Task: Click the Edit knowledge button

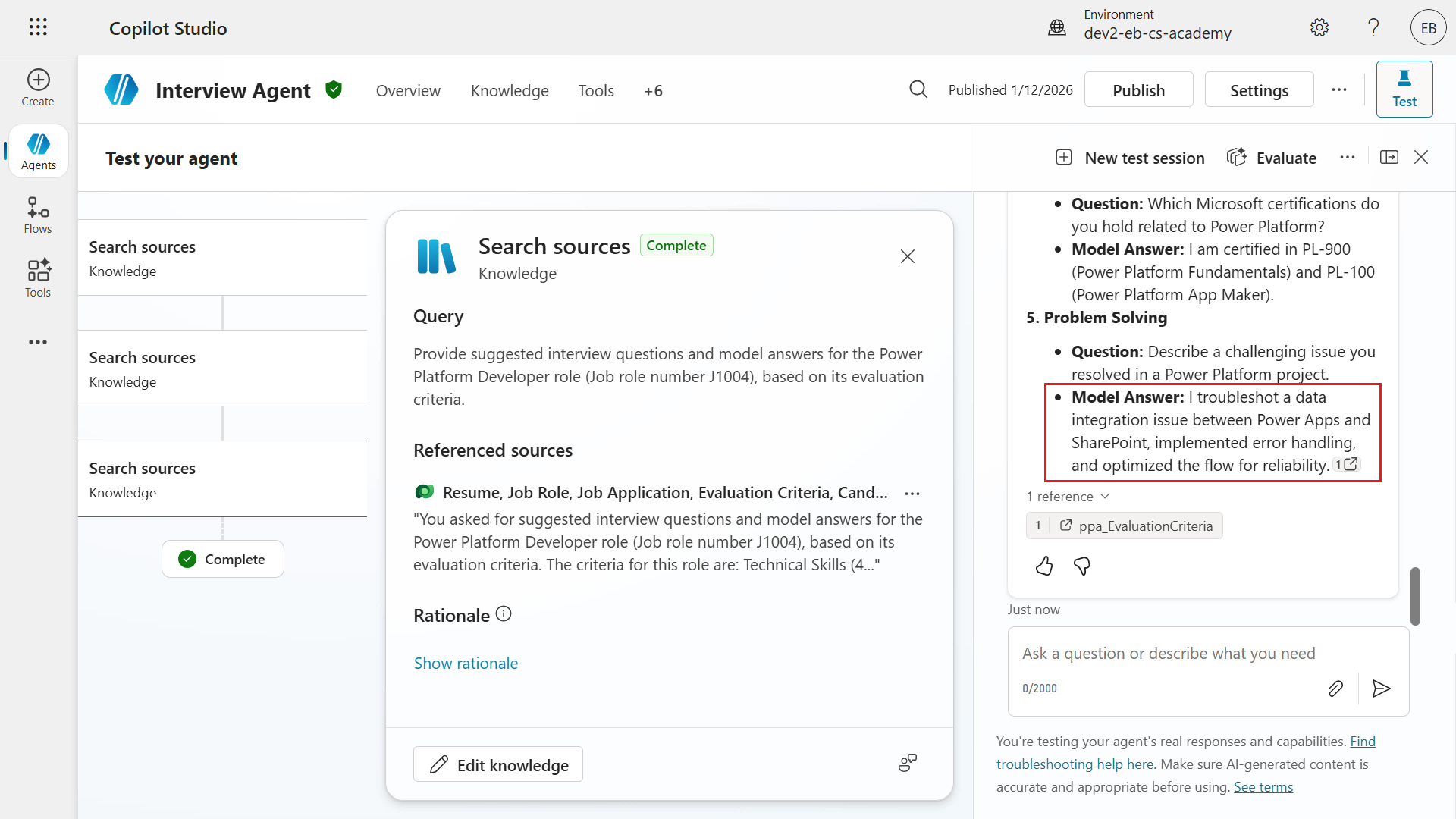Action: coord(497,764)
